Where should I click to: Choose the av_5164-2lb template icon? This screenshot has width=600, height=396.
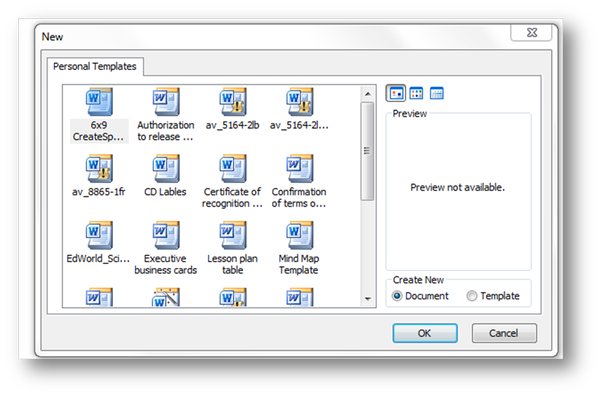tap(233, 102)
